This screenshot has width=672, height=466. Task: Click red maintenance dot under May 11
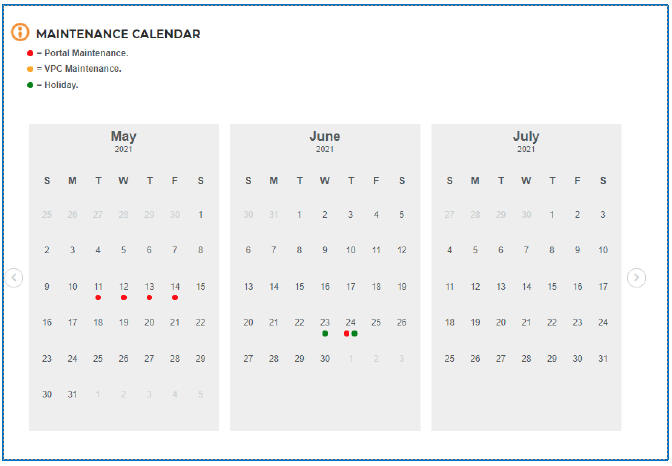pyautogui.click(x=98, y=297)
